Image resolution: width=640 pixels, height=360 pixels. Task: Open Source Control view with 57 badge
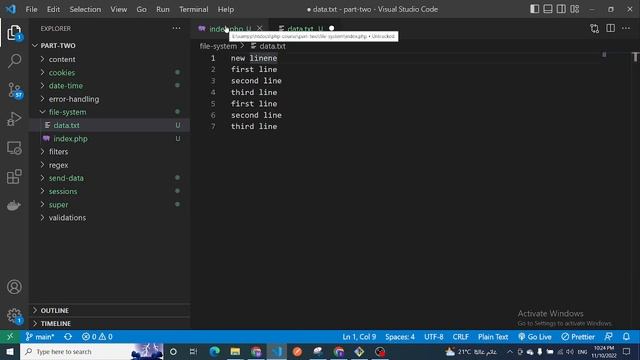click(14, 90)
